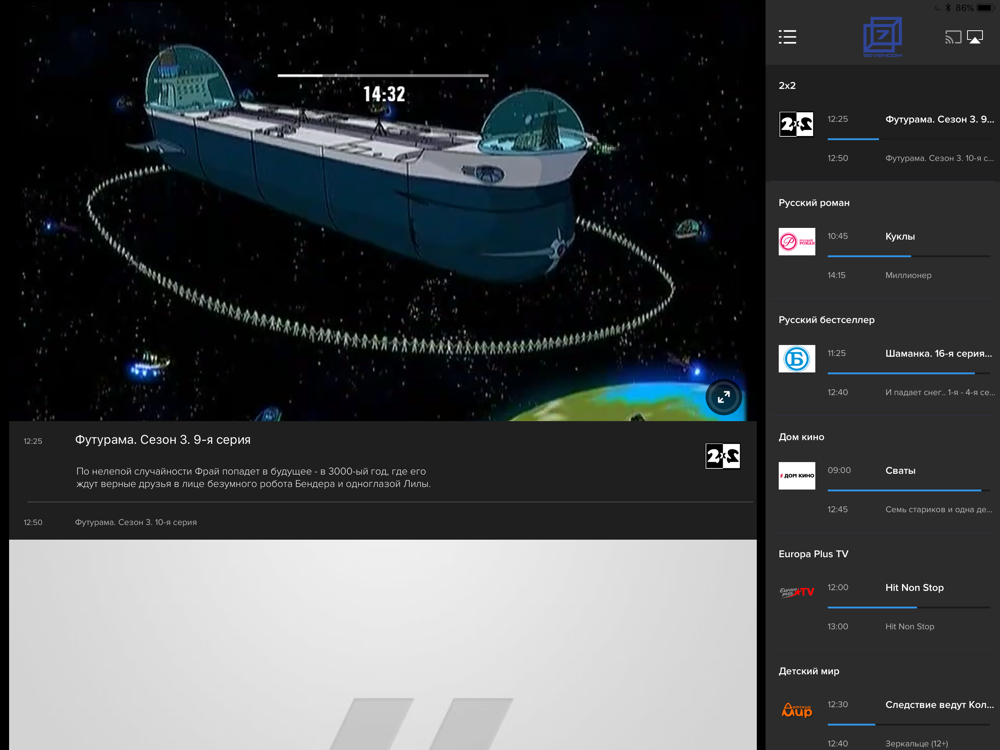Select the Русский роман channel logo
This screenshot has width=1000, height=750.
point(797,242)
